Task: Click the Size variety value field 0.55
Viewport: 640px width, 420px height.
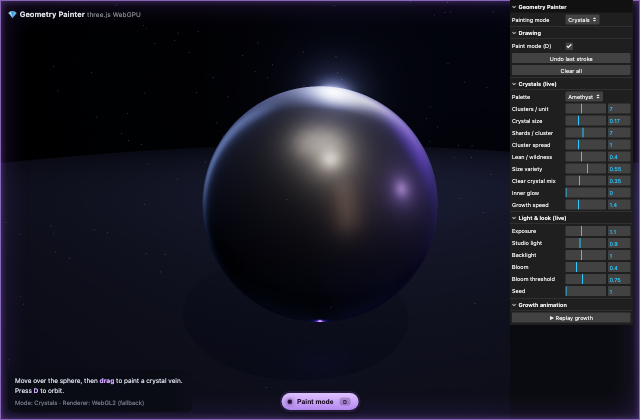Action: tap(619, 169)
